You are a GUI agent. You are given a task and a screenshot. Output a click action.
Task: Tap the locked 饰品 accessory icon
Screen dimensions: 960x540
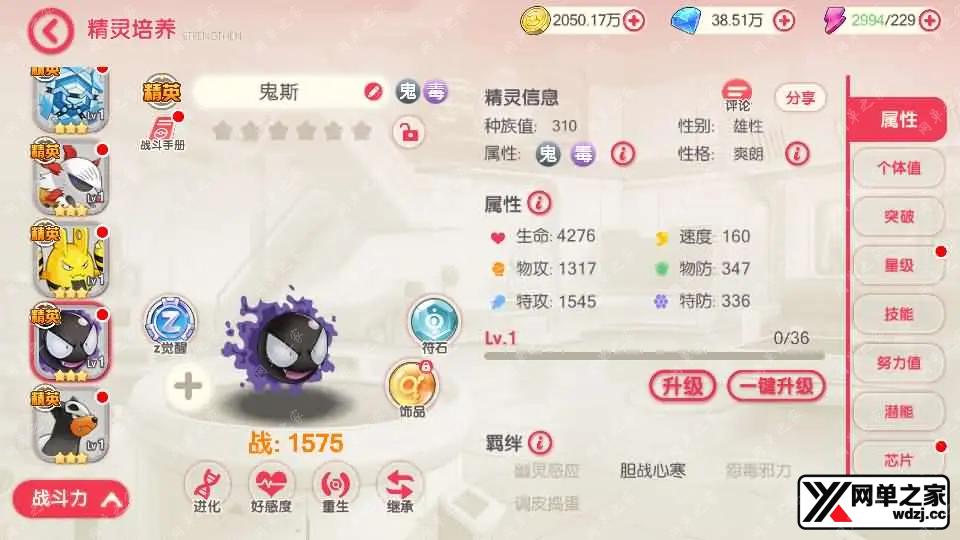(412, 388)
